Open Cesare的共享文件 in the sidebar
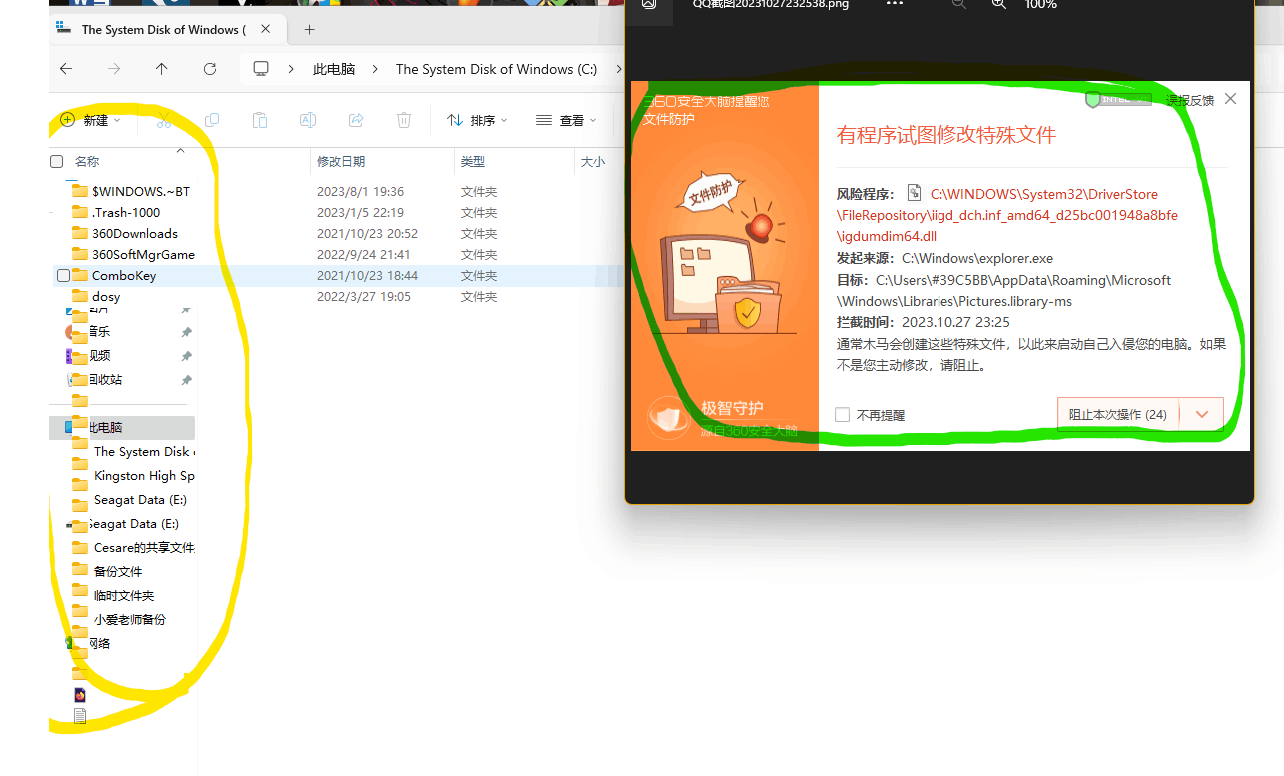The width and height of the screenshot is (1284, 776). [x=144, y=547]
